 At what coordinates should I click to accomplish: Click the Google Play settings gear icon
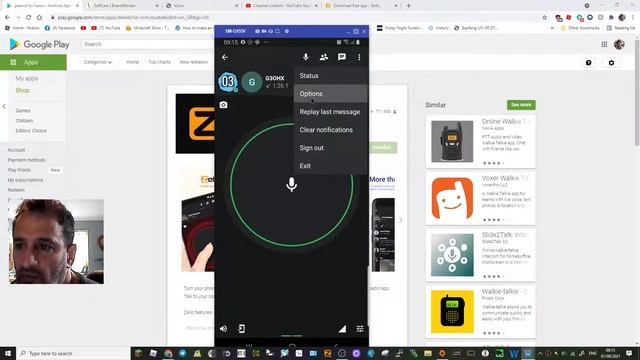611,63
